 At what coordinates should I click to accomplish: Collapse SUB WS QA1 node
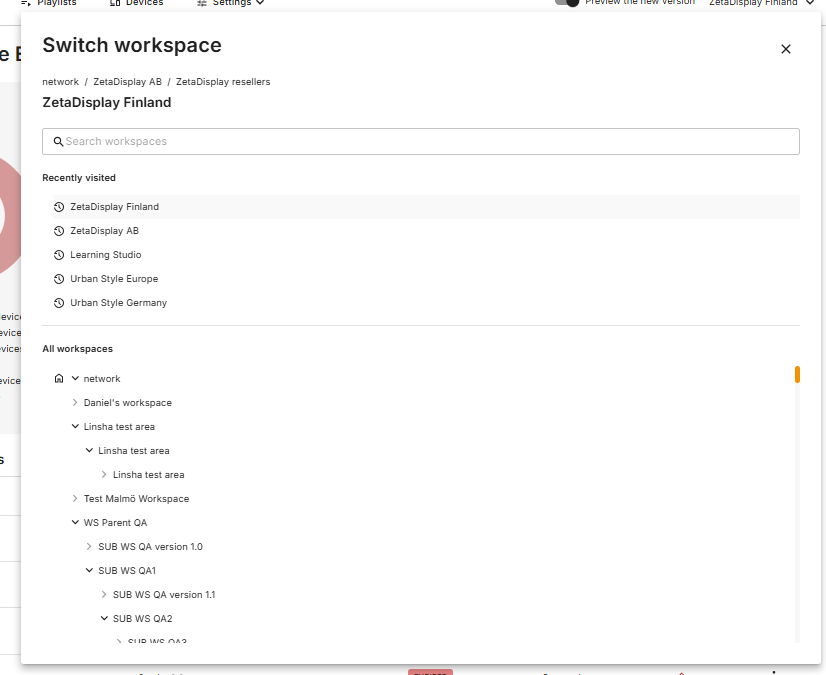(90, 571)
